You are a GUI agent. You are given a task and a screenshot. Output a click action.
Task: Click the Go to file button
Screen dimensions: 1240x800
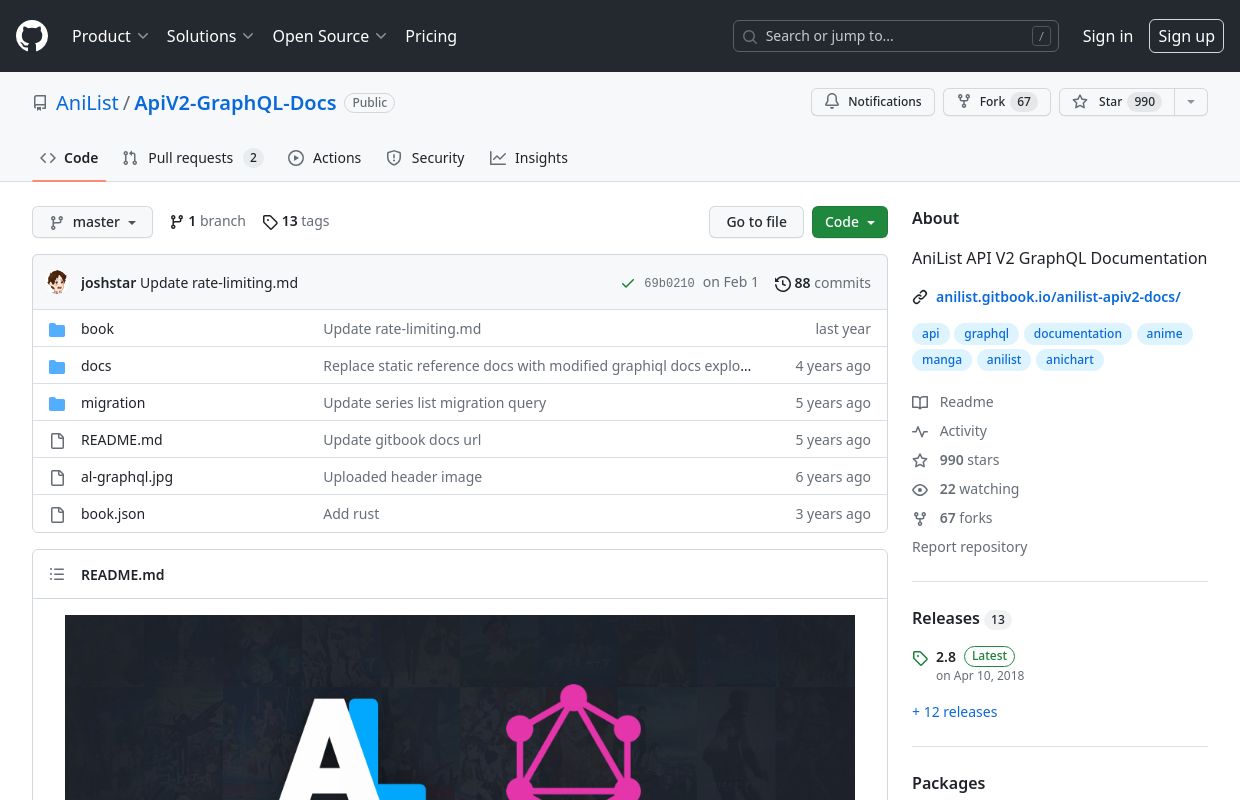[x=756, y=222]
